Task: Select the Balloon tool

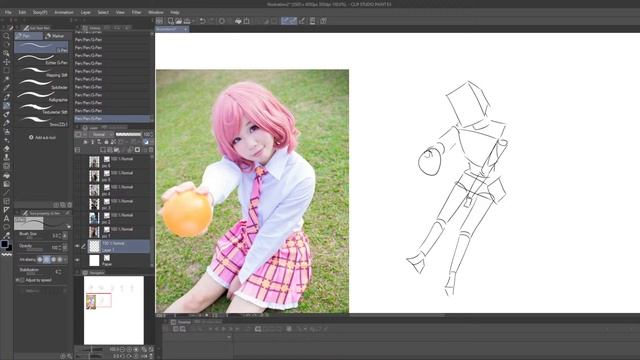Action: click(x=6, y=227)
